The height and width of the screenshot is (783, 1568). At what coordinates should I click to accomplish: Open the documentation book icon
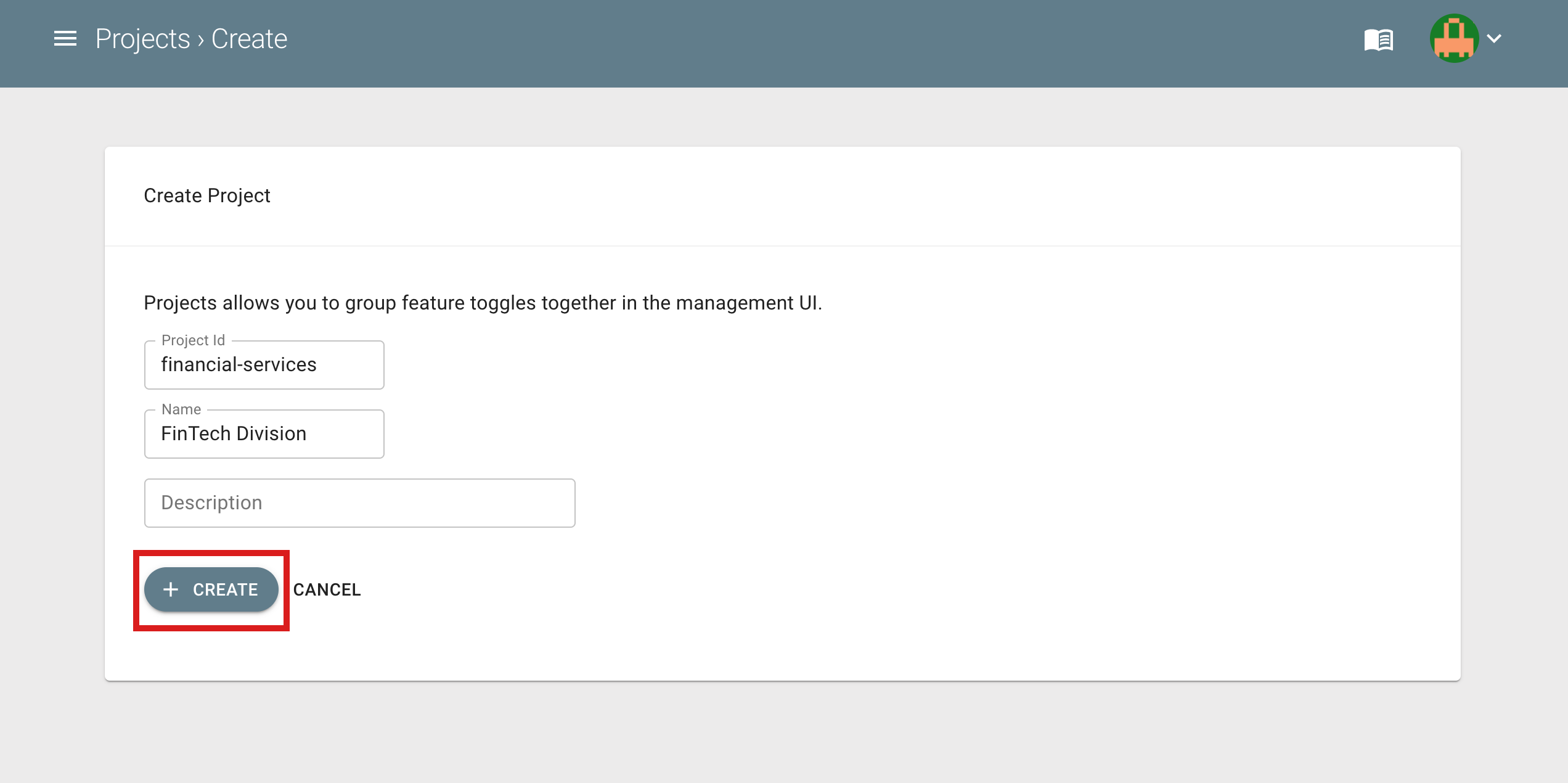tap(1379, 40)
